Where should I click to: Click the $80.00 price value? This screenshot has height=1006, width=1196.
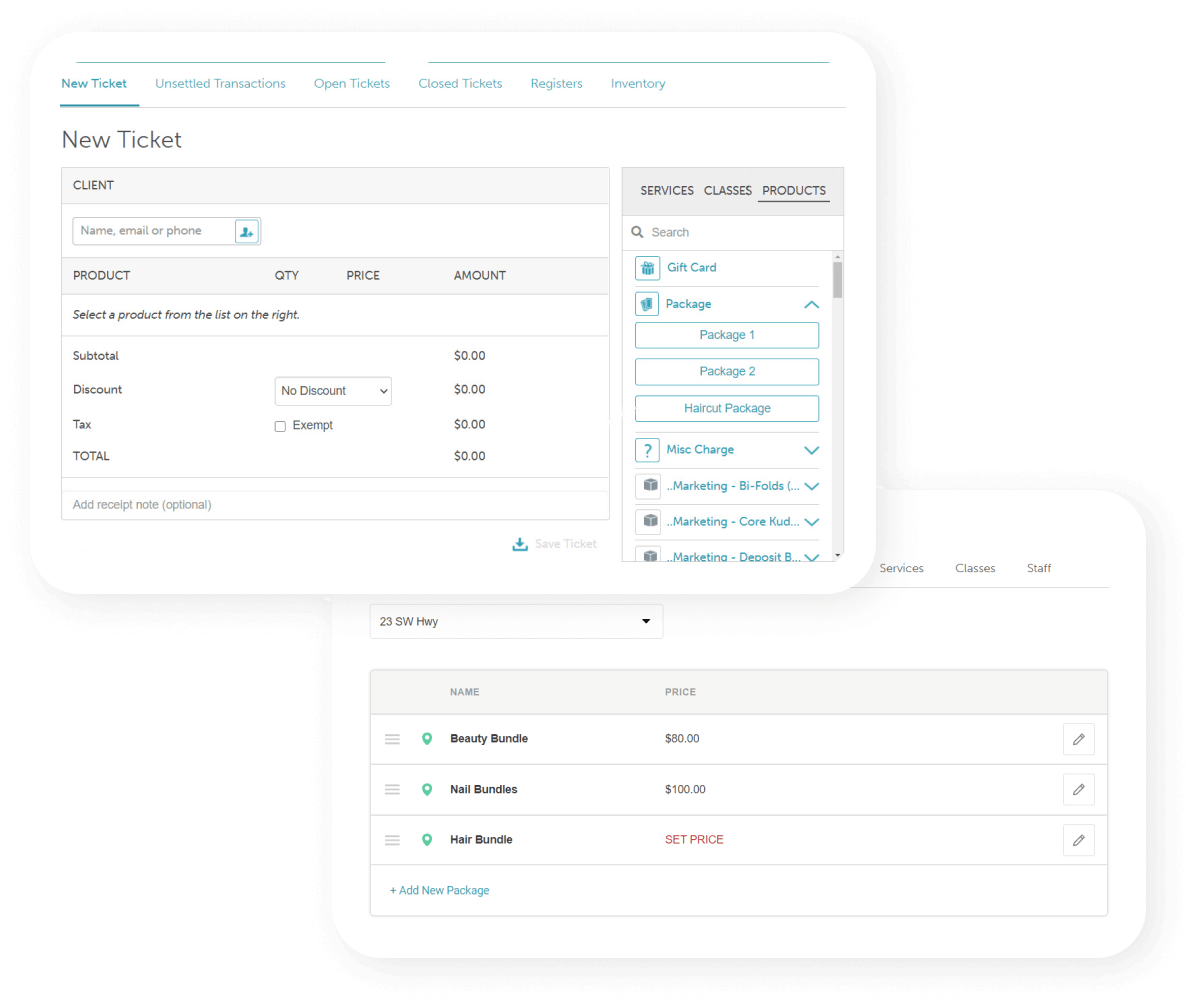[682, 738]
